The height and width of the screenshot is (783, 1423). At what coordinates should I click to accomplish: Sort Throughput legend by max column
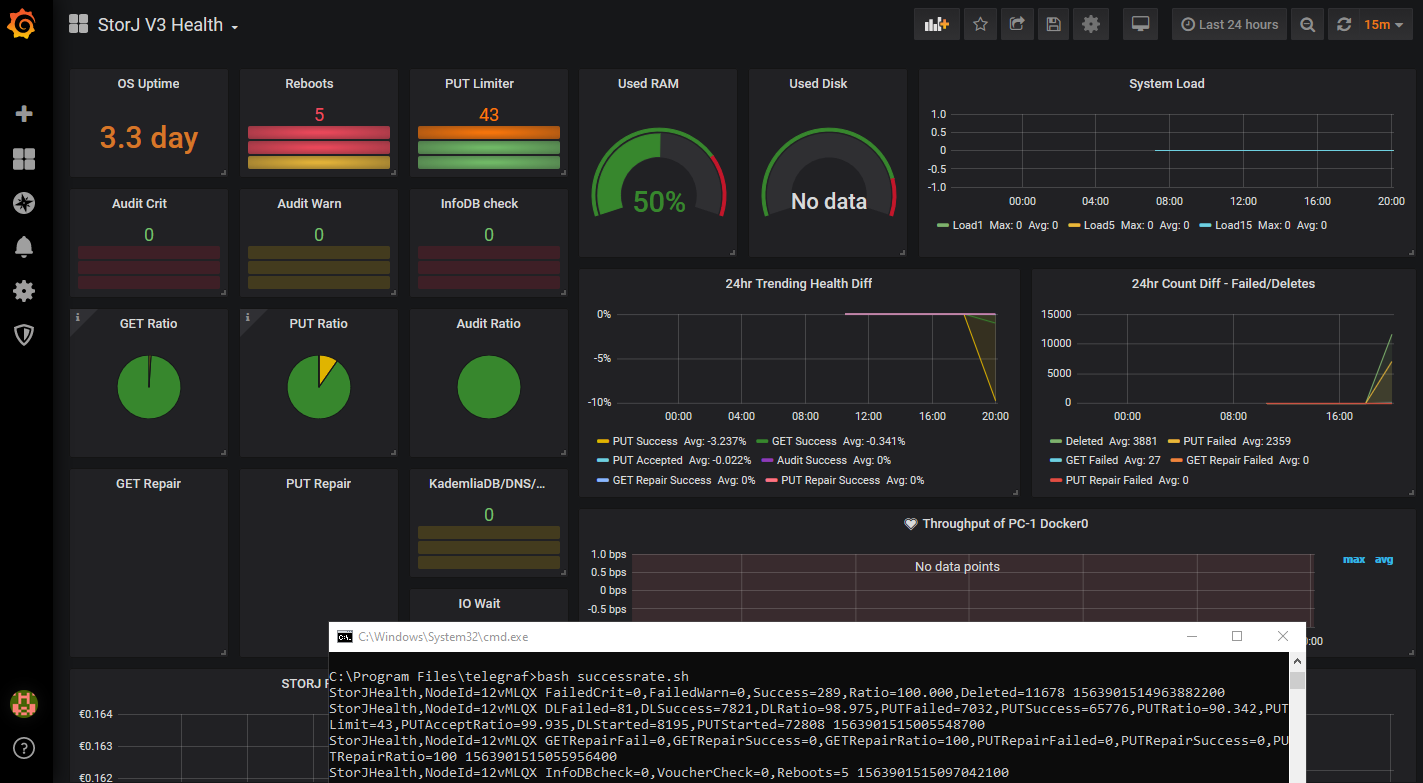[x=1354, y=560]
